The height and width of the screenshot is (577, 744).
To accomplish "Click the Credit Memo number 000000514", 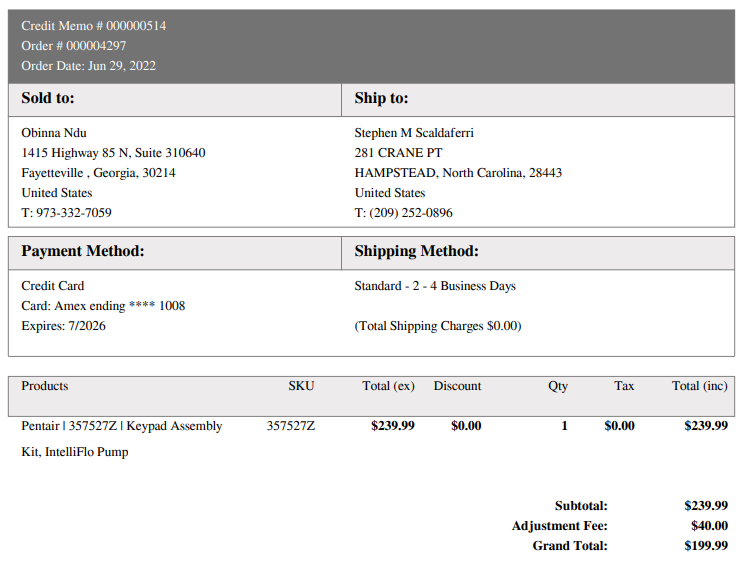I will pos(93,26).
